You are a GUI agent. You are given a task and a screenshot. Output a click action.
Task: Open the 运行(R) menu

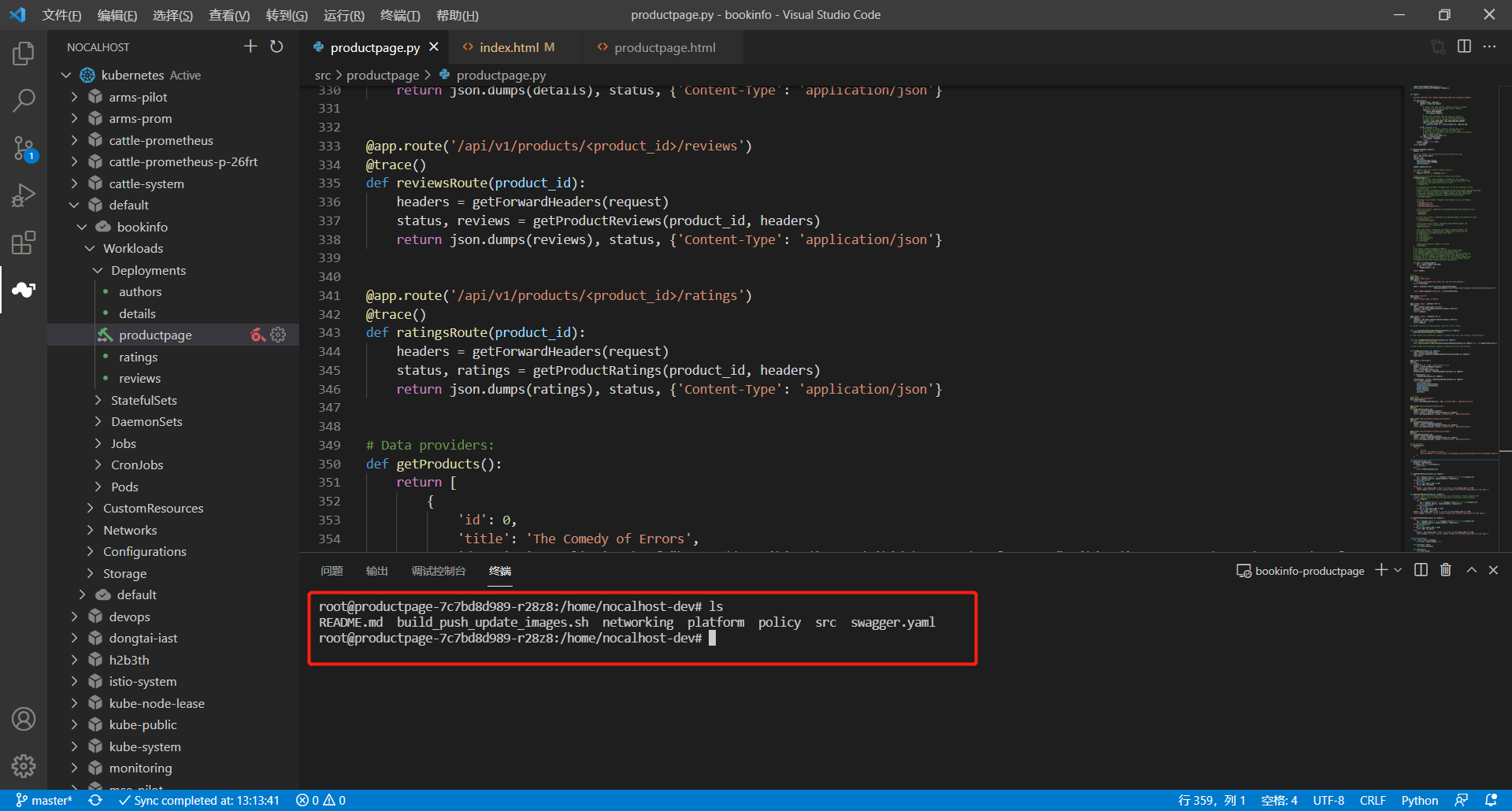click(344, 15)
